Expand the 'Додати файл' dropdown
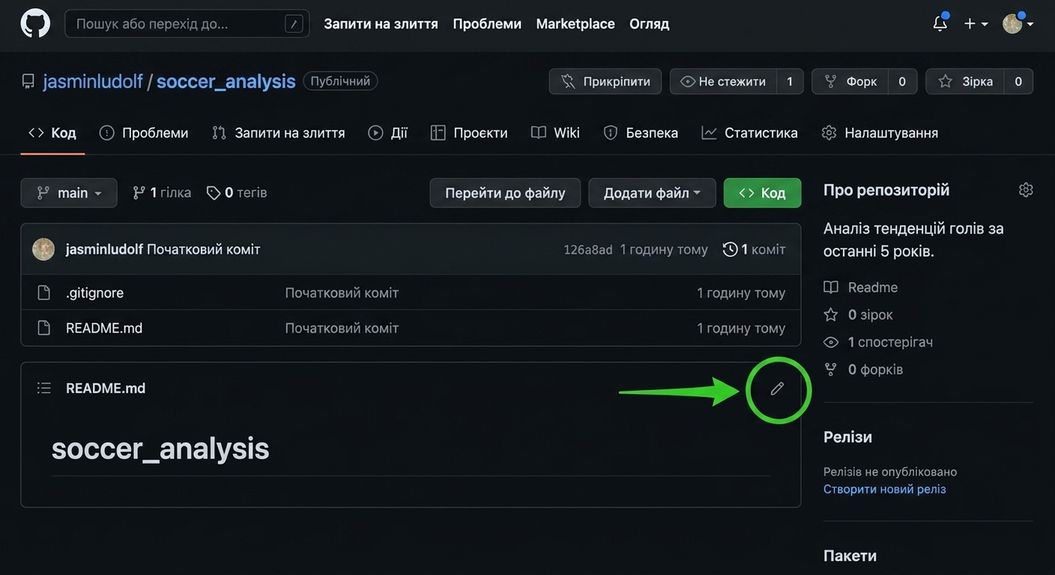Viewport: 1055px width, 575px height. [x=652, y=193]
